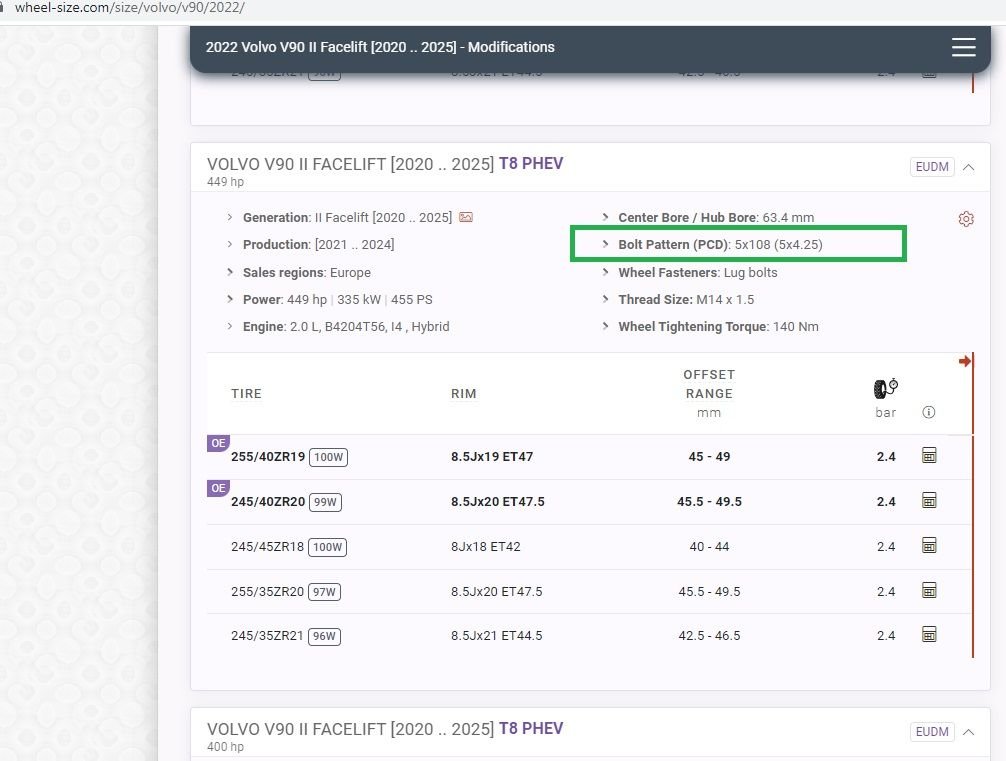Click the 100W load index badge for 255/40ZR19
Viewport: 1006px width, 761px height.
click(328, 457)
